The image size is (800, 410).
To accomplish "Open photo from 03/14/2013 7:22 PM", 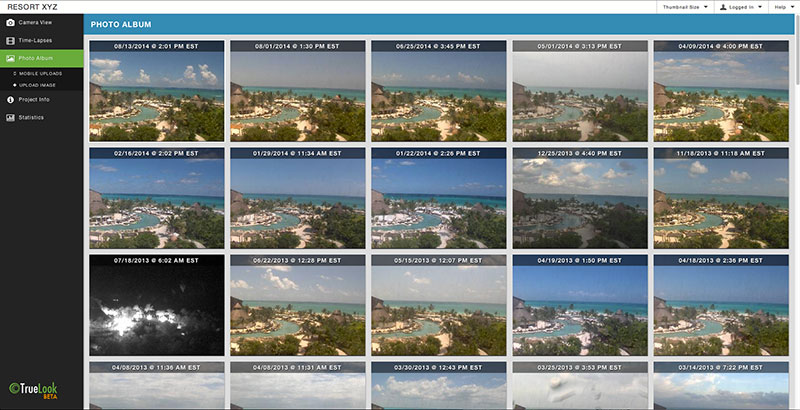I will pyautogui.click(x=721, y=386).
